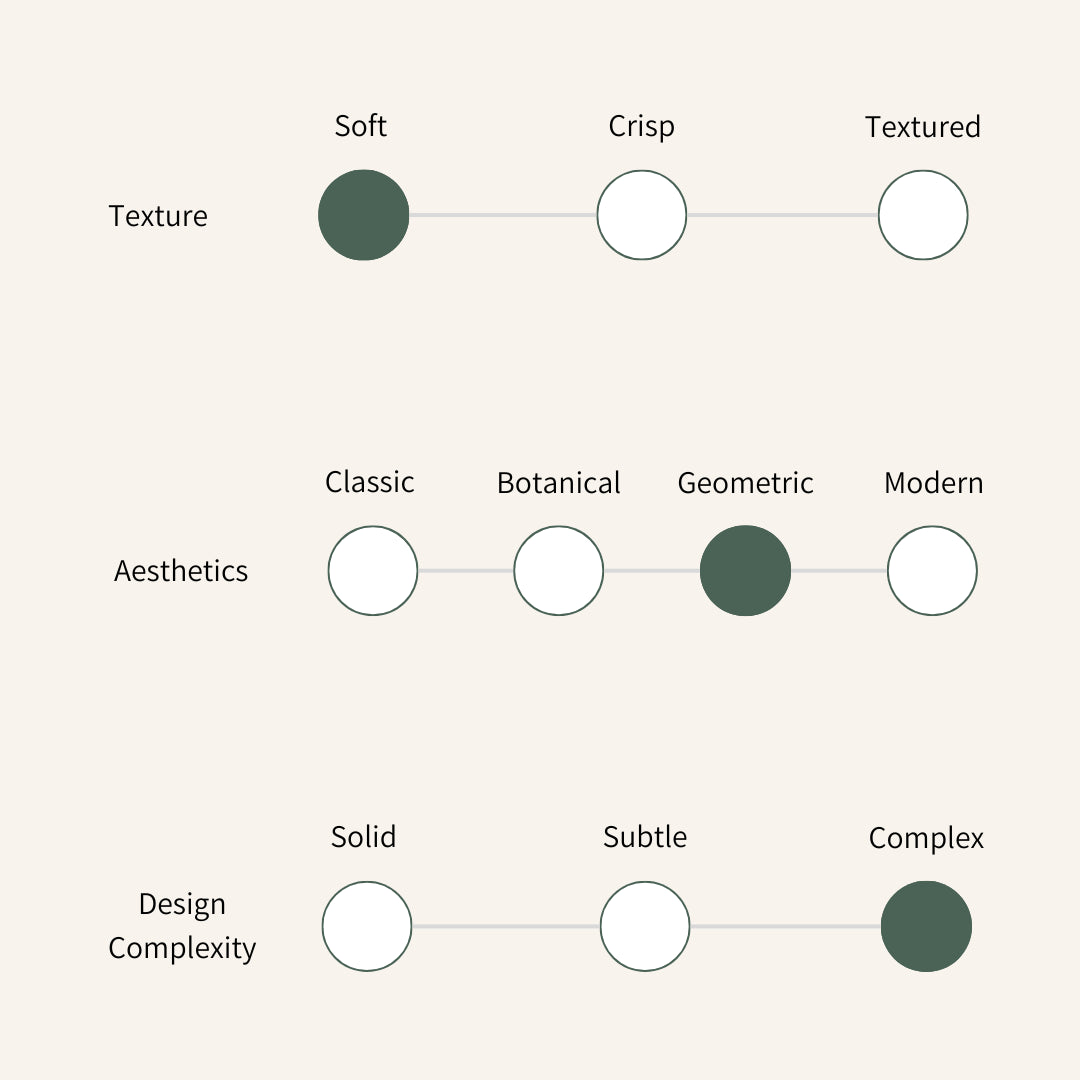Select the filled Geometric circle
The image size is (1080, 1080).
coord(745,570)
